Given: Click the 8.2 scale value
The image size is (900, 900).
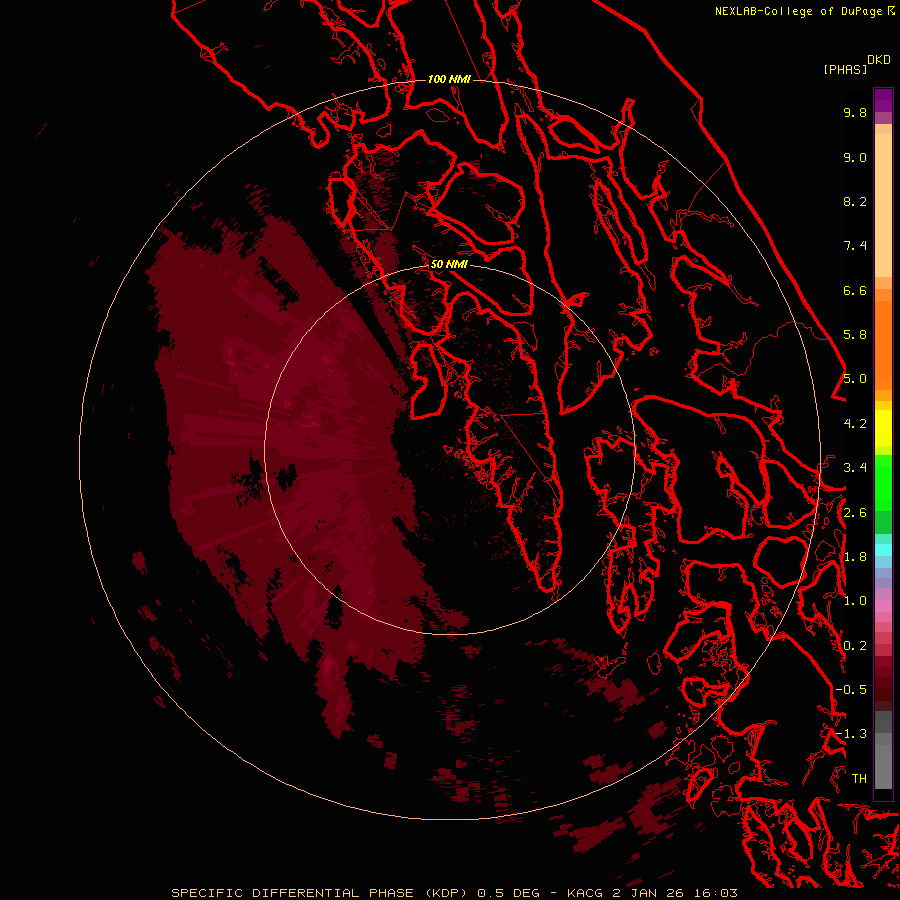Looking at the screenshot, I should 855,201.
